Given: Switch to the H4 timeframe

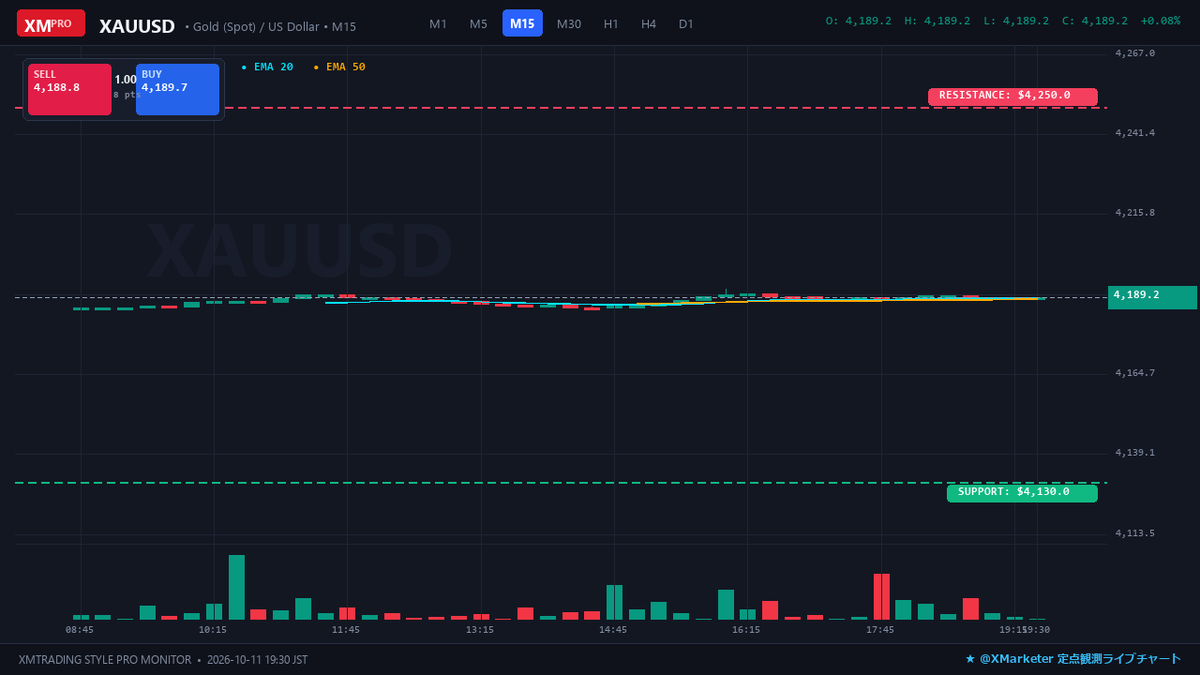Looking at the screenshot, I should (x=649, y=23).
